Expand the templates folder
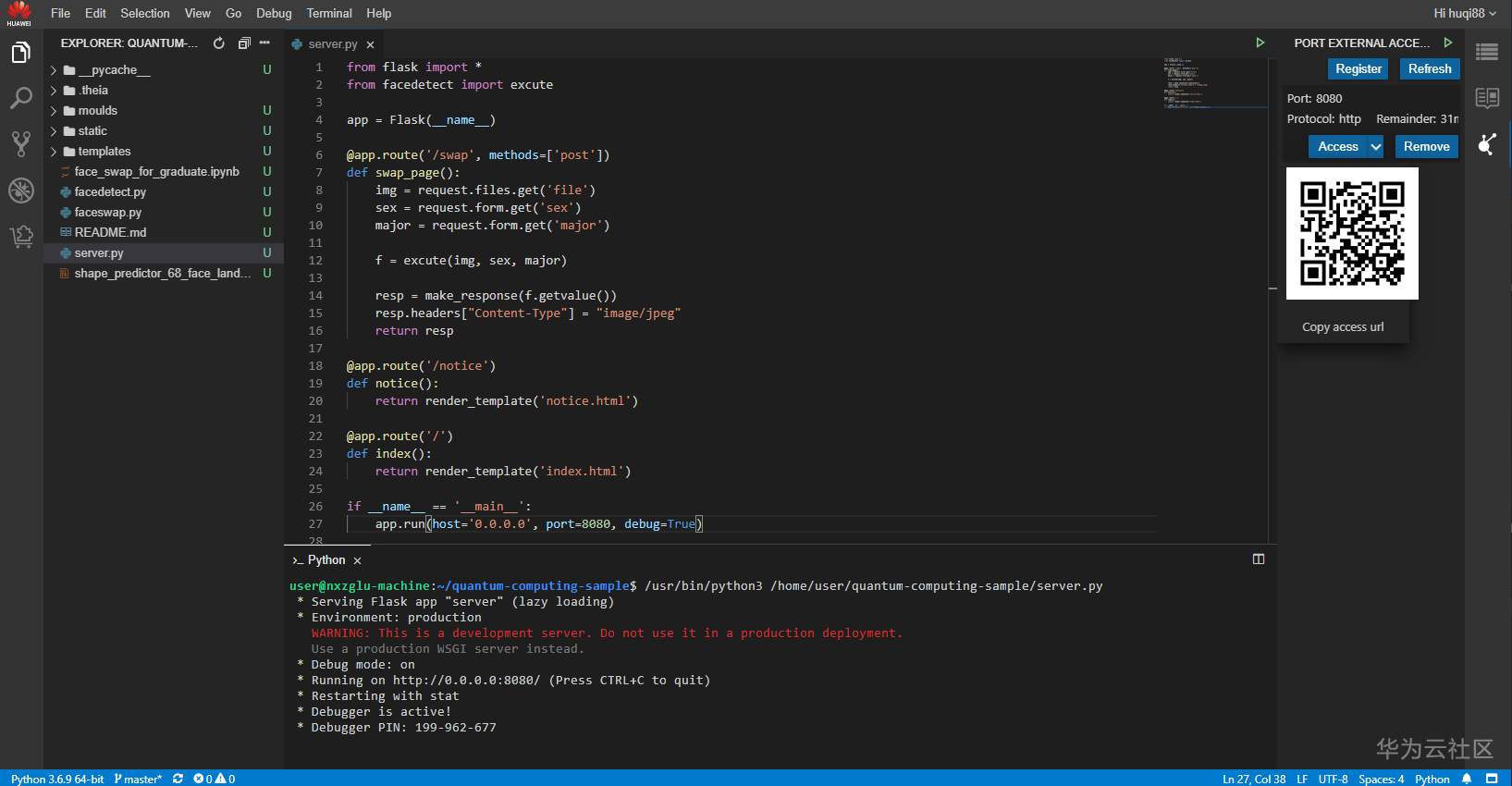Viewport: 1512px width, 786px height. [104, 152]
